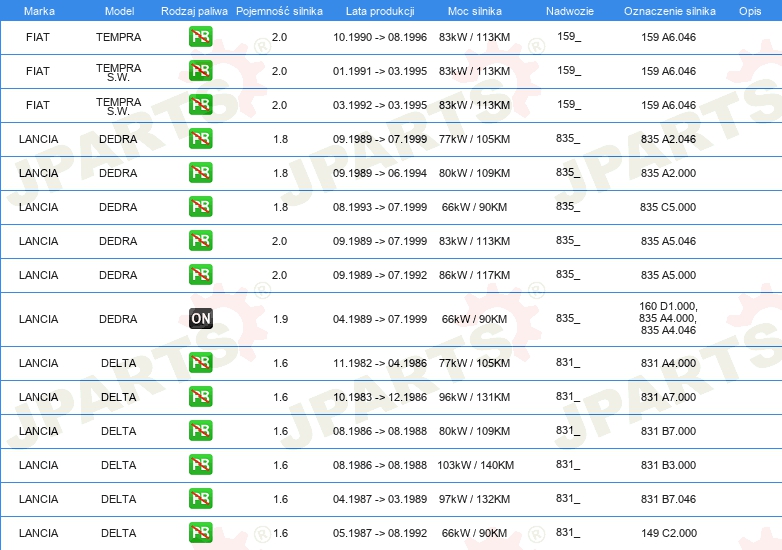This screenshot has height=550, width=782.
Task: Click petrol icon for Dedra 835 C5.000 row
Action: tap(201, 206)
